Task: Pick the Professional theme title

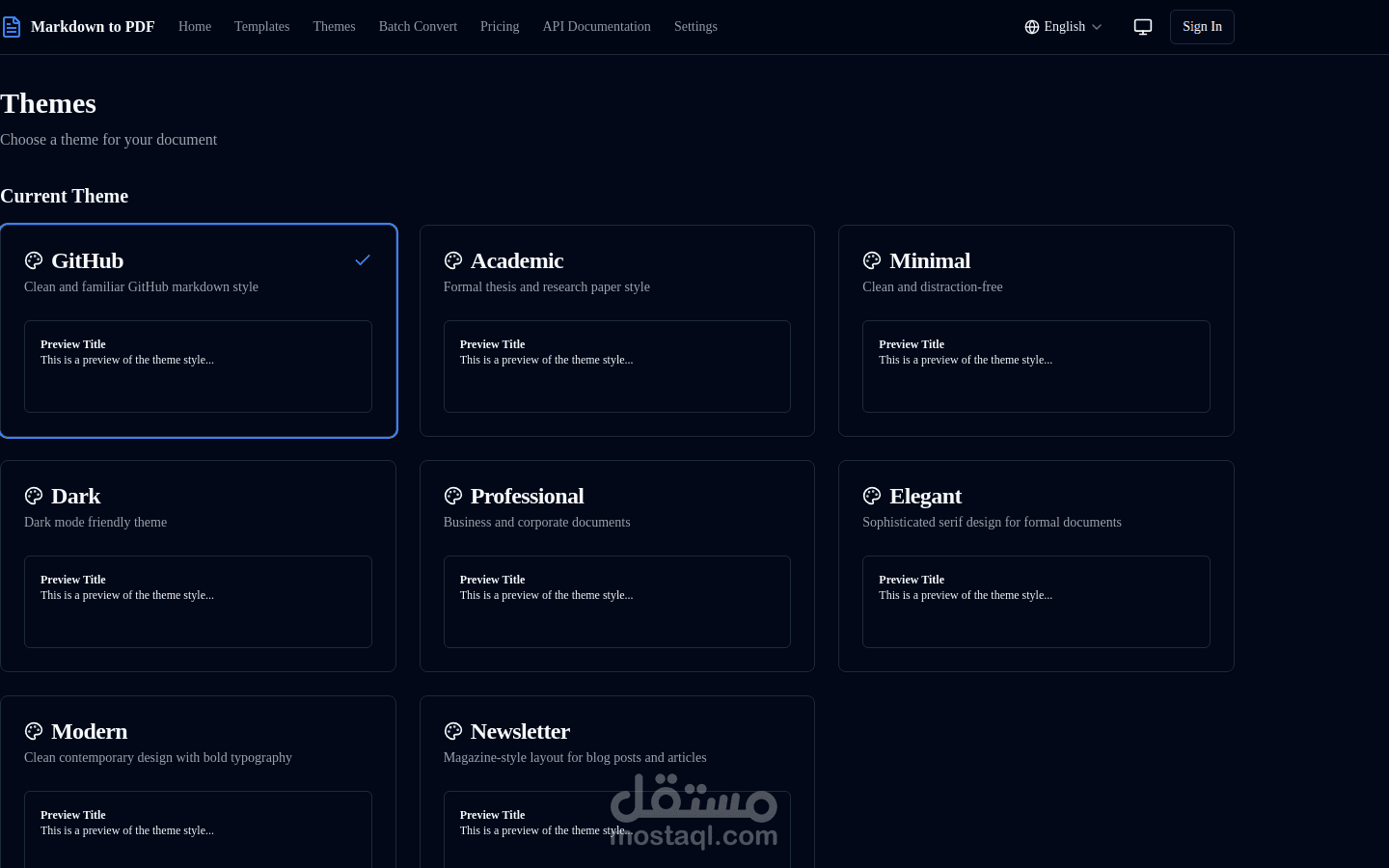Action: pos(528,496)
